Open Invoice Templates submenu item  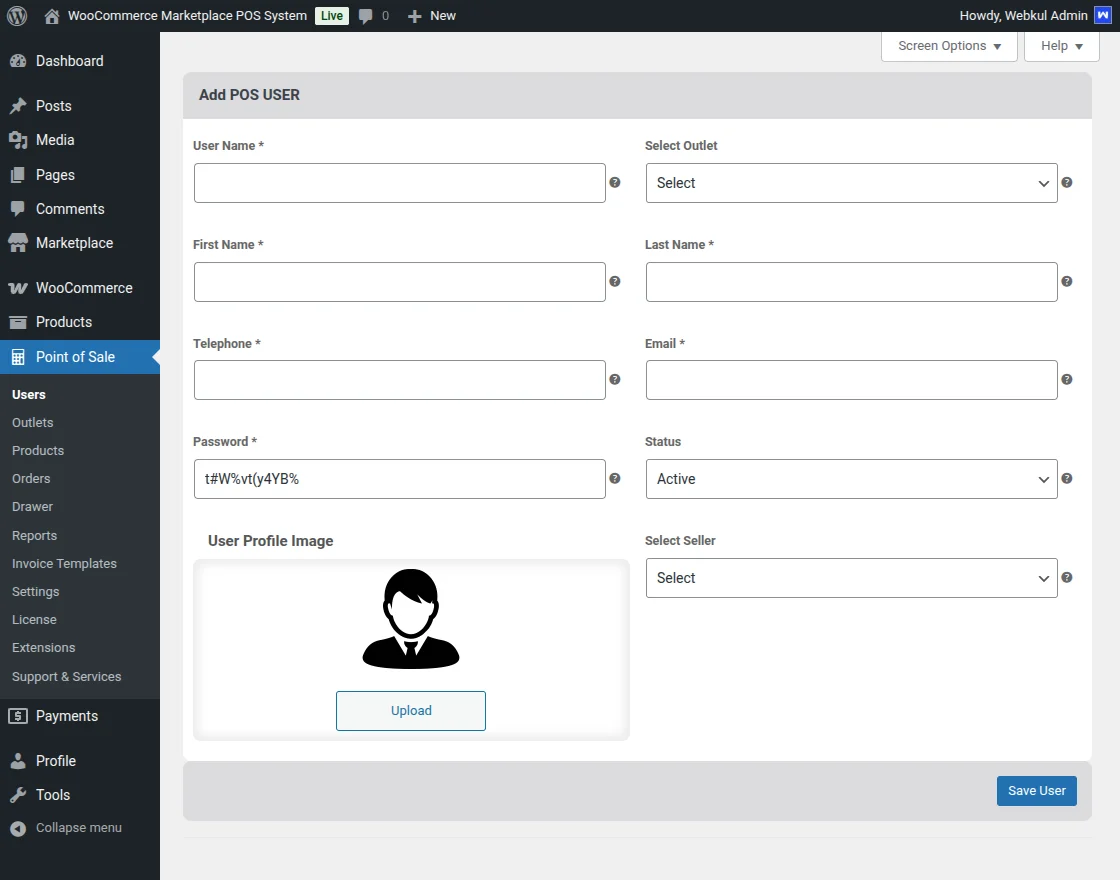point(64,564)
